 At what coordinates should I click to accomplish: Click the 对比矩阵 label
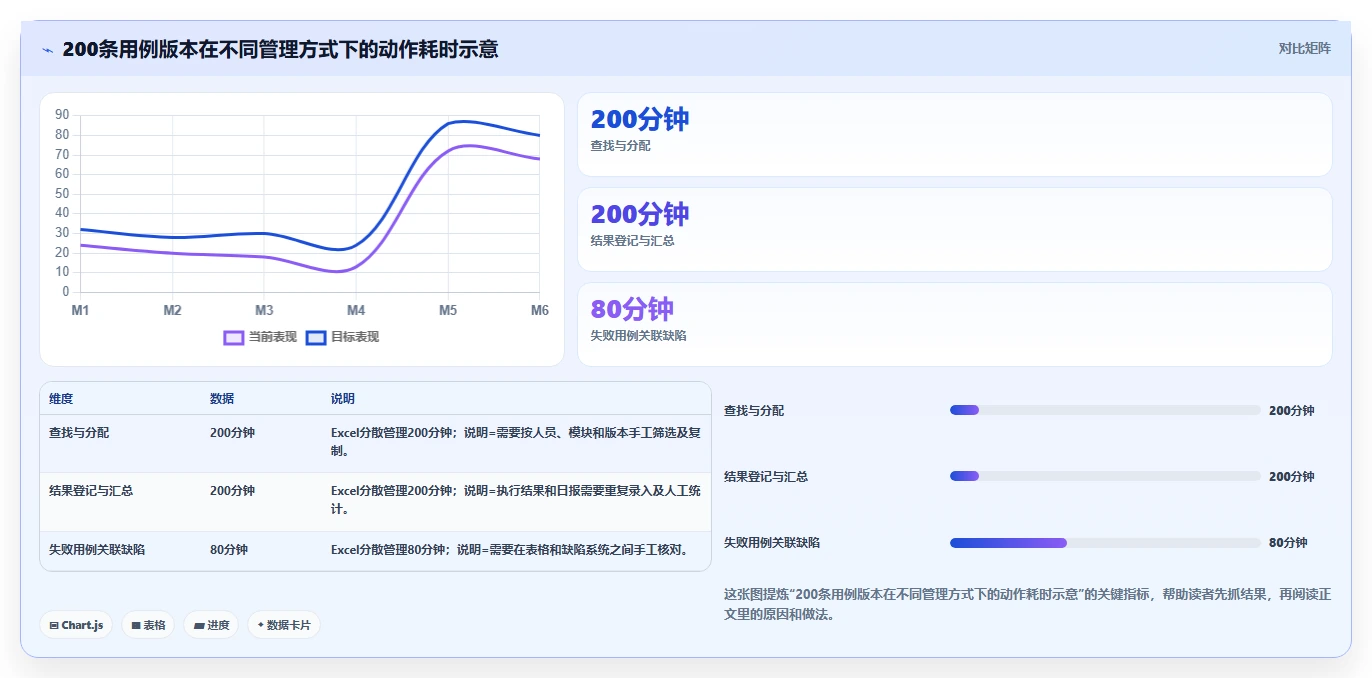[1304, 48]
